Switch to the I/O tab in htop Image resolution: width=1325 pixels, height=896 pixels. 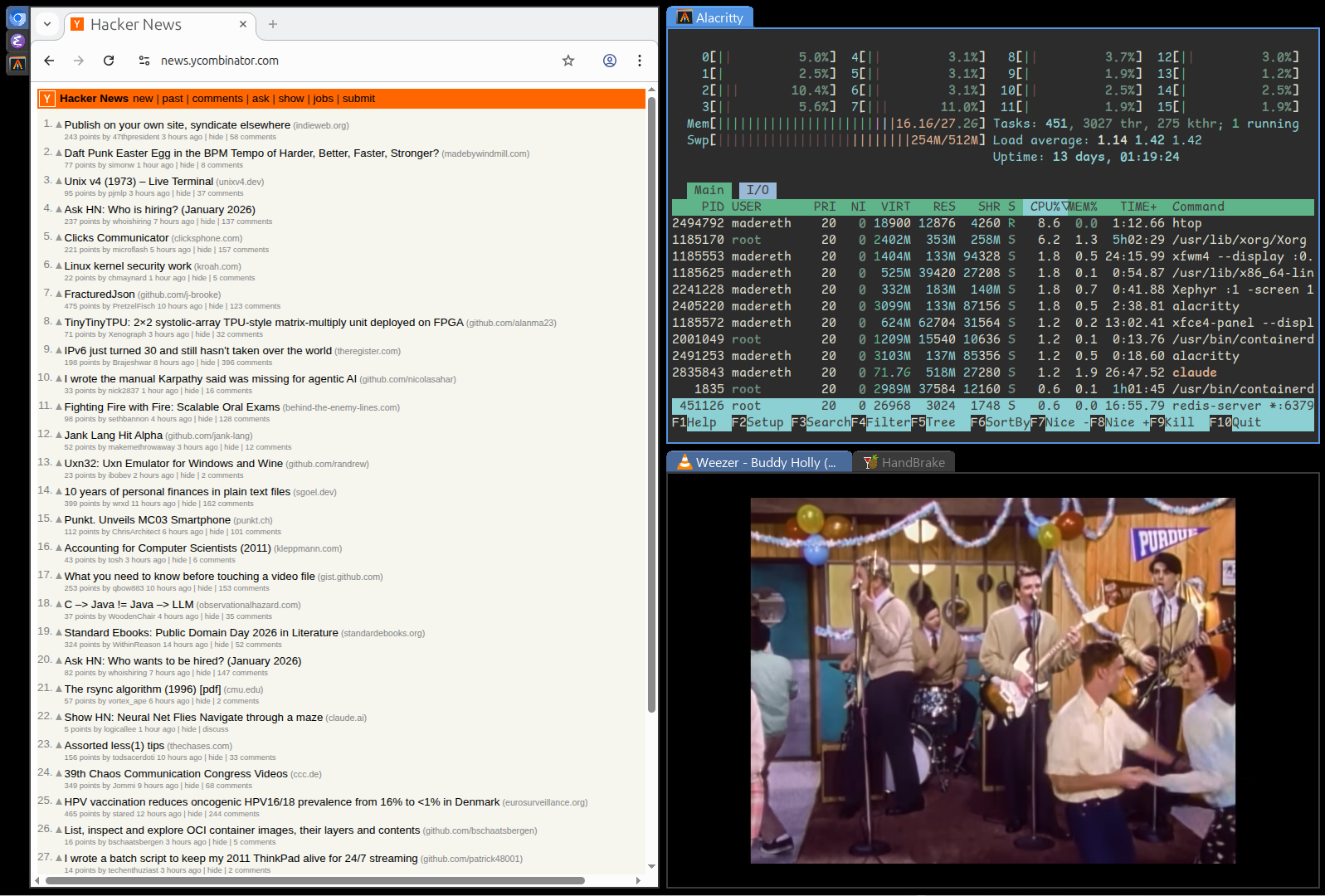(x=757, y=190)
